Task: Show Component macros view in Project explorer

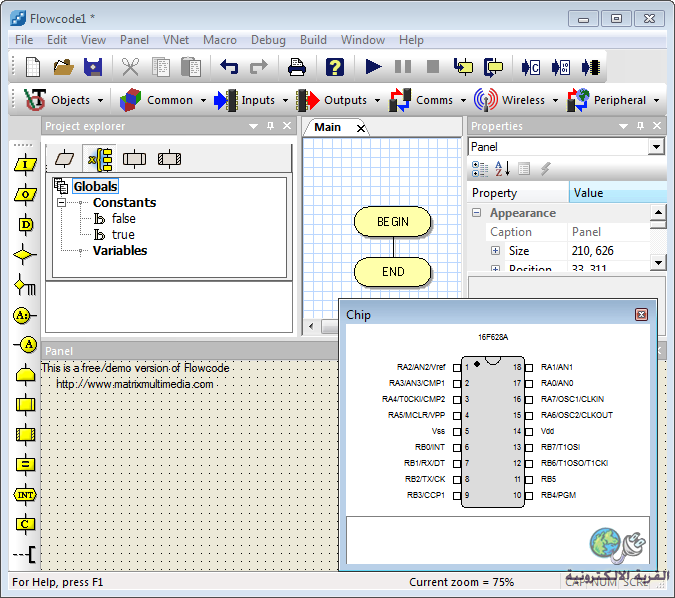Action: pyautogui.click(x=169, y=159)
